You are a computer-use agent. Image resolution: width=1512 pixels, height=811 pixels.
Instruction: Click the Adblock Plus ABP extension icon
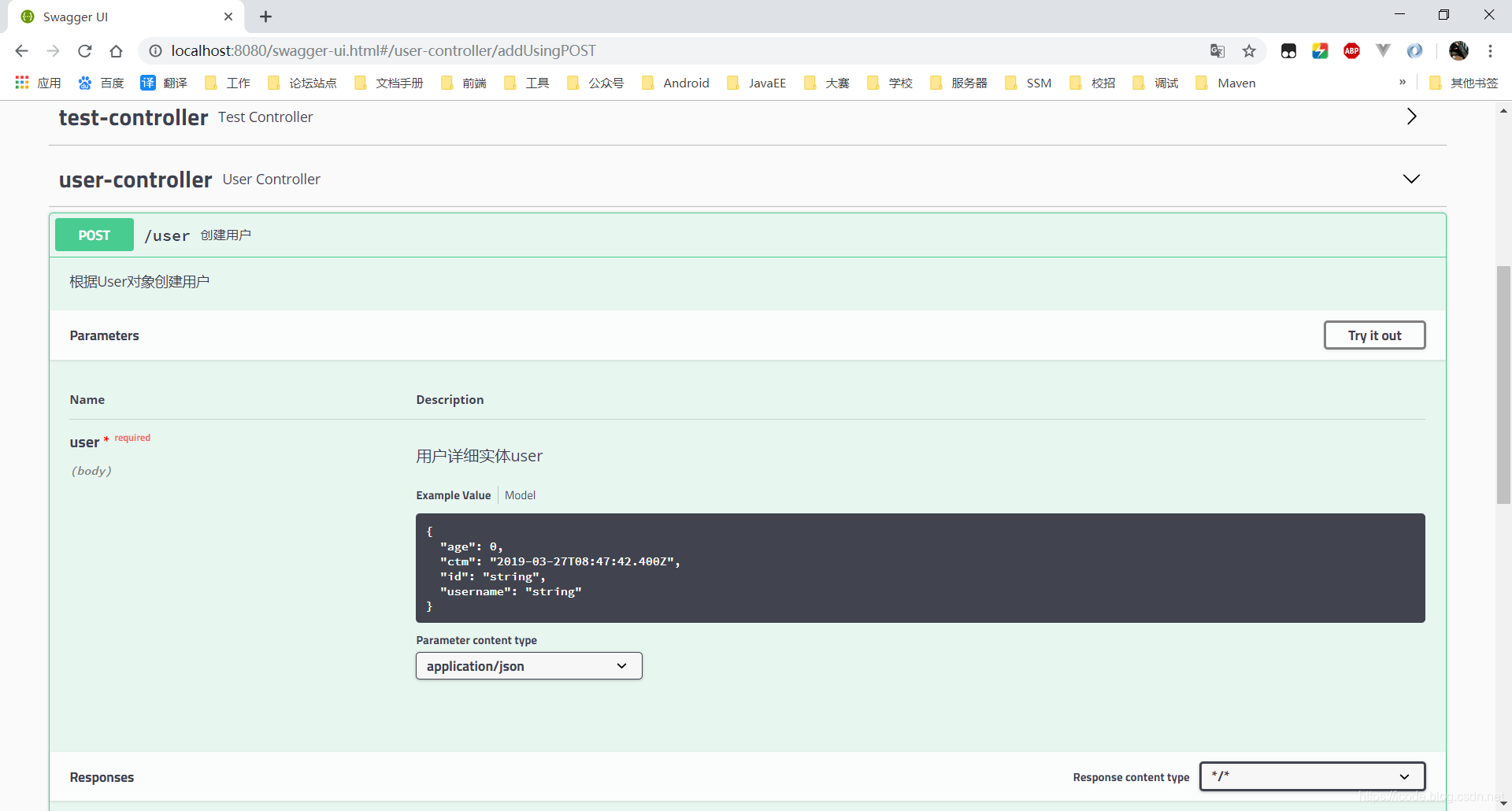click(1351, 50)
